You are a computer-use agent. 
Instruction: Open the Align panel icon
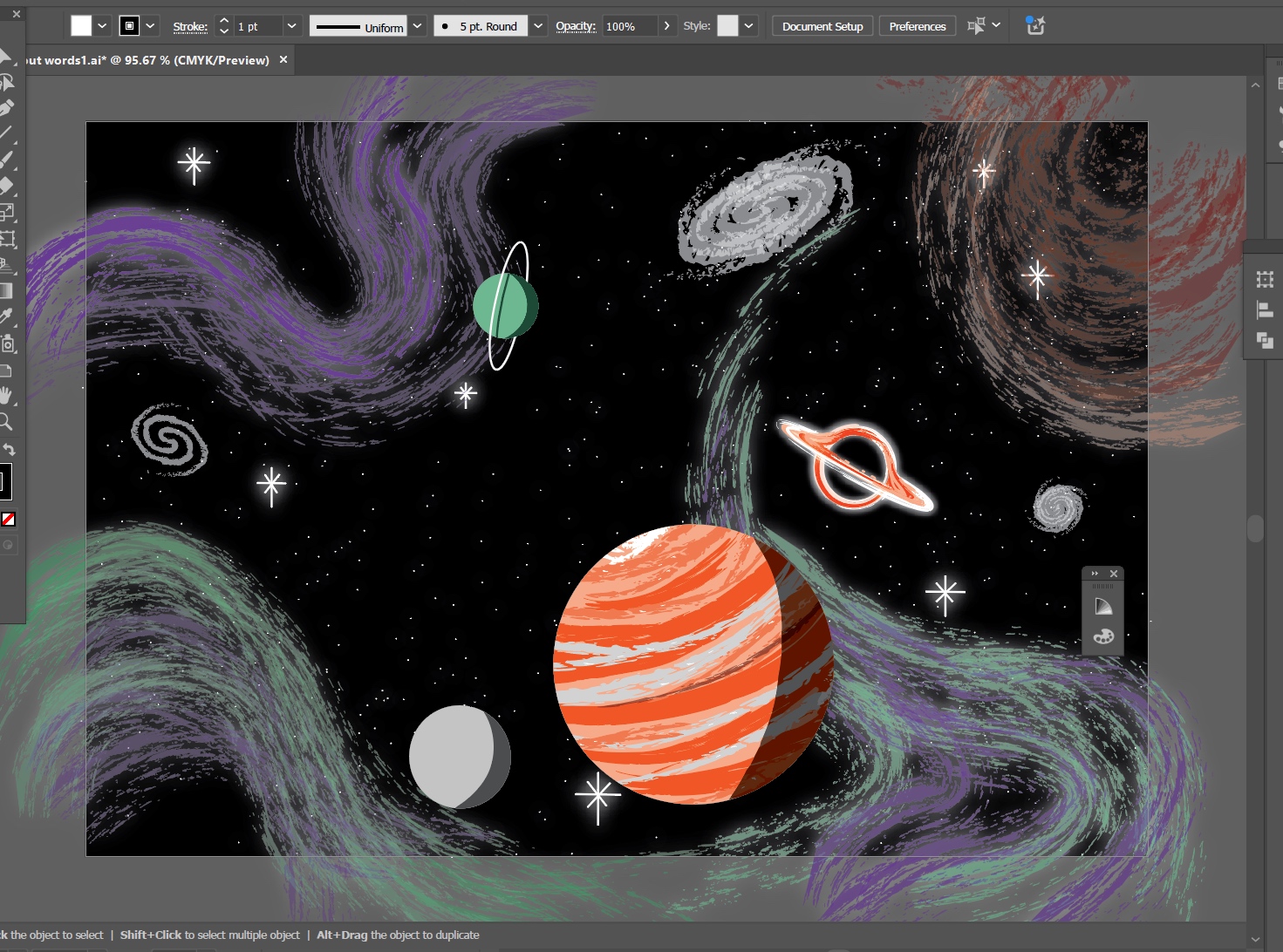pyautogui.click(x=1265, y=310)
